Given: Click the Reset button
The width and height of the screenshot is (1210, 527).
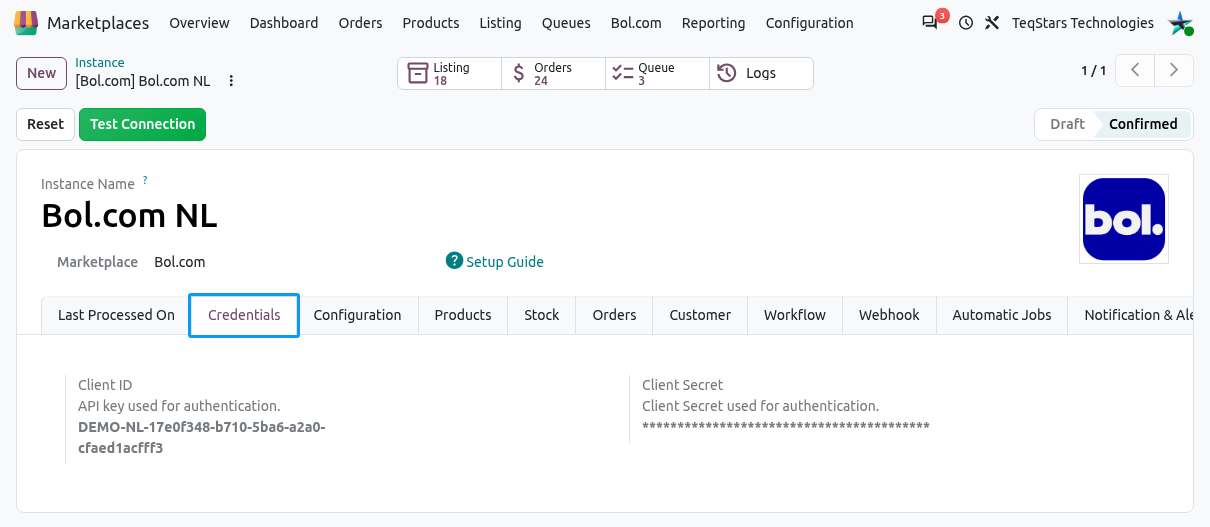Looking at the screenshot, I should coord(45,124).
